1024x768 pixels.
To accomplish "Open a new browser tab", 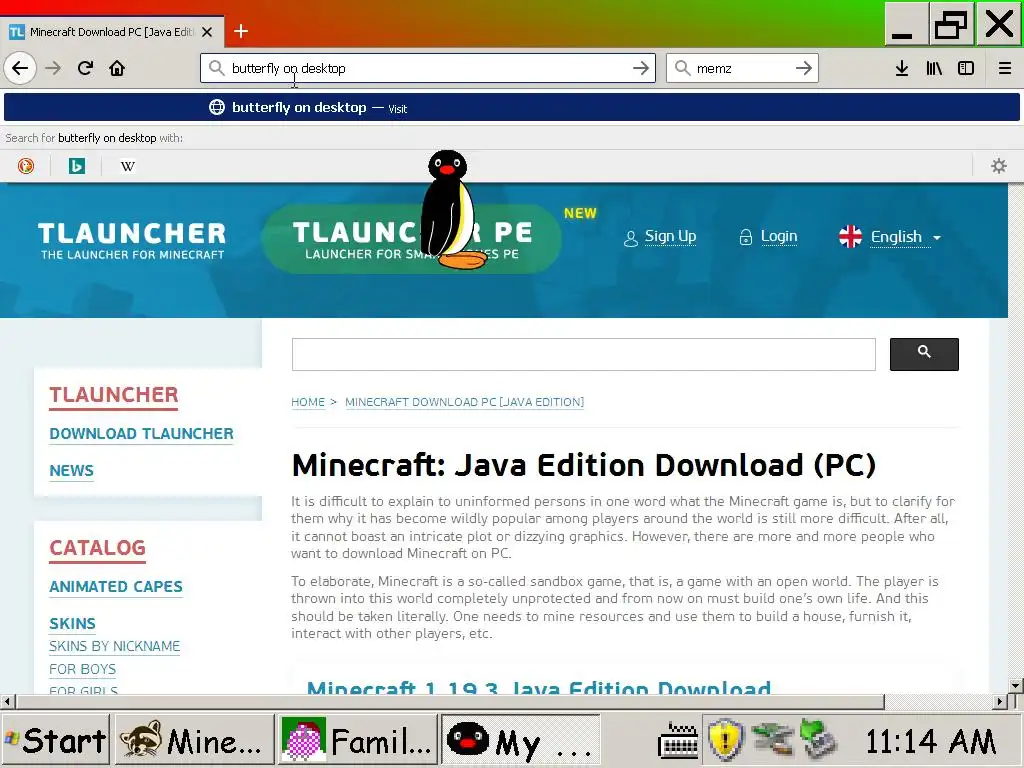I will (241, 31).
